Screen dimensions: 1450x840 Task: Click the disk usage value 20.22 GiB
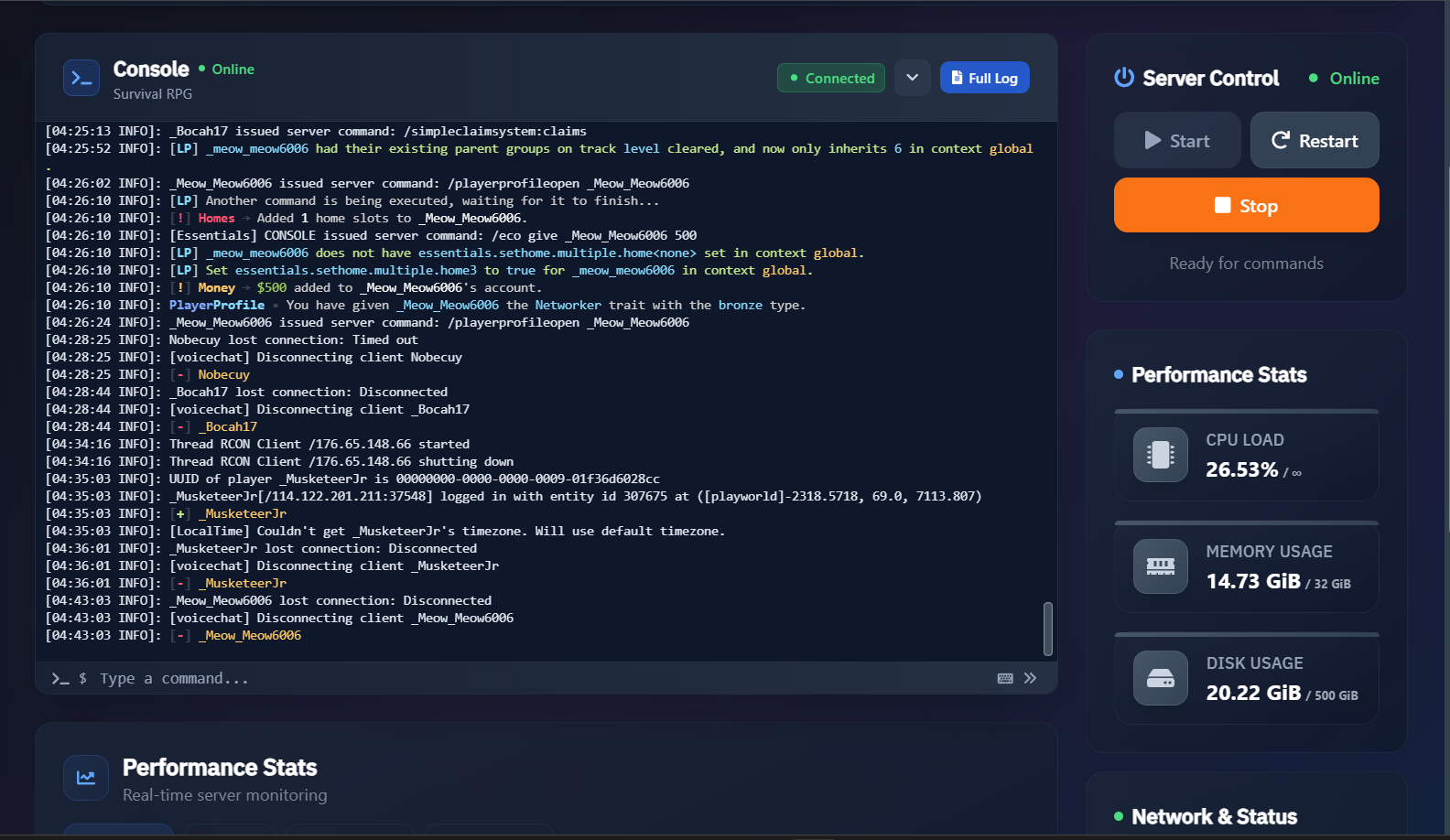coord(1253,693)
